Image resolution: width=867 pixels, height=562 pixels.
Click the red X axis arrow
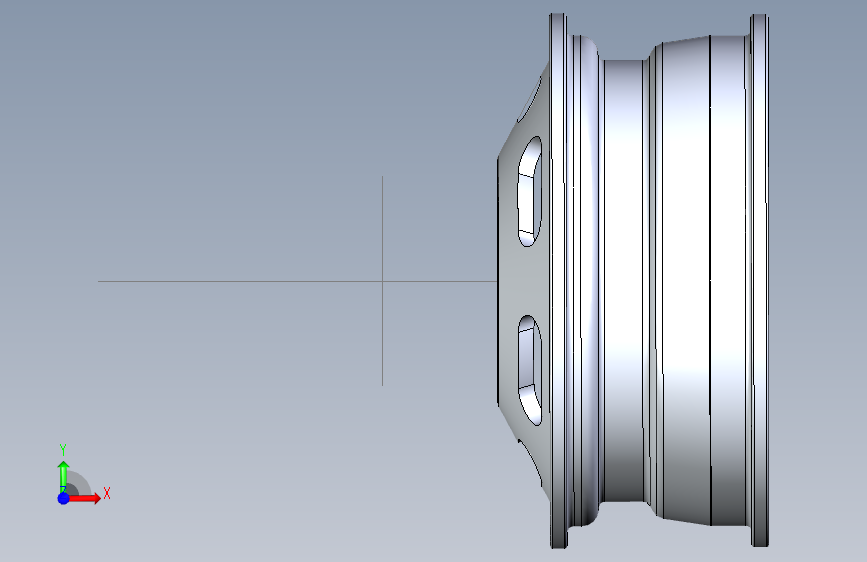pyautogui.click(x=83, y=498)
